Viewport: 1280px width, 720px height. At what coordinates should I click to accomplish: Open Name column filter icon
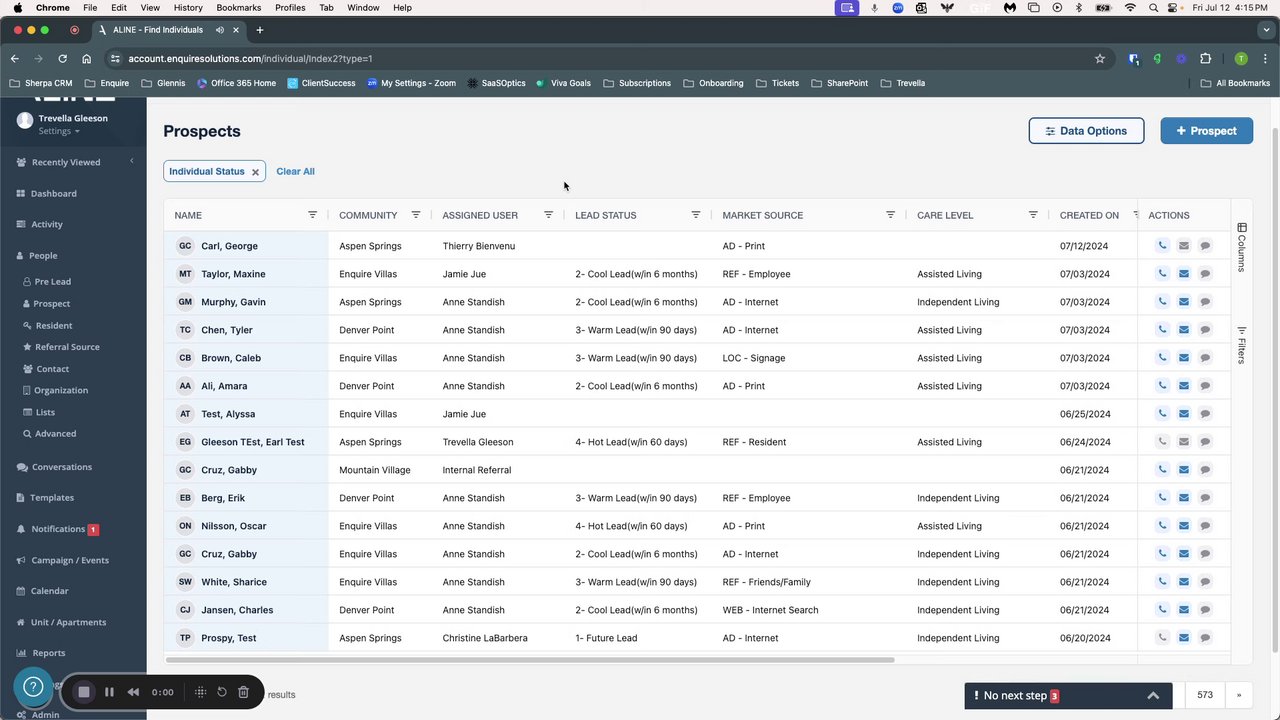tap(312, 215)
